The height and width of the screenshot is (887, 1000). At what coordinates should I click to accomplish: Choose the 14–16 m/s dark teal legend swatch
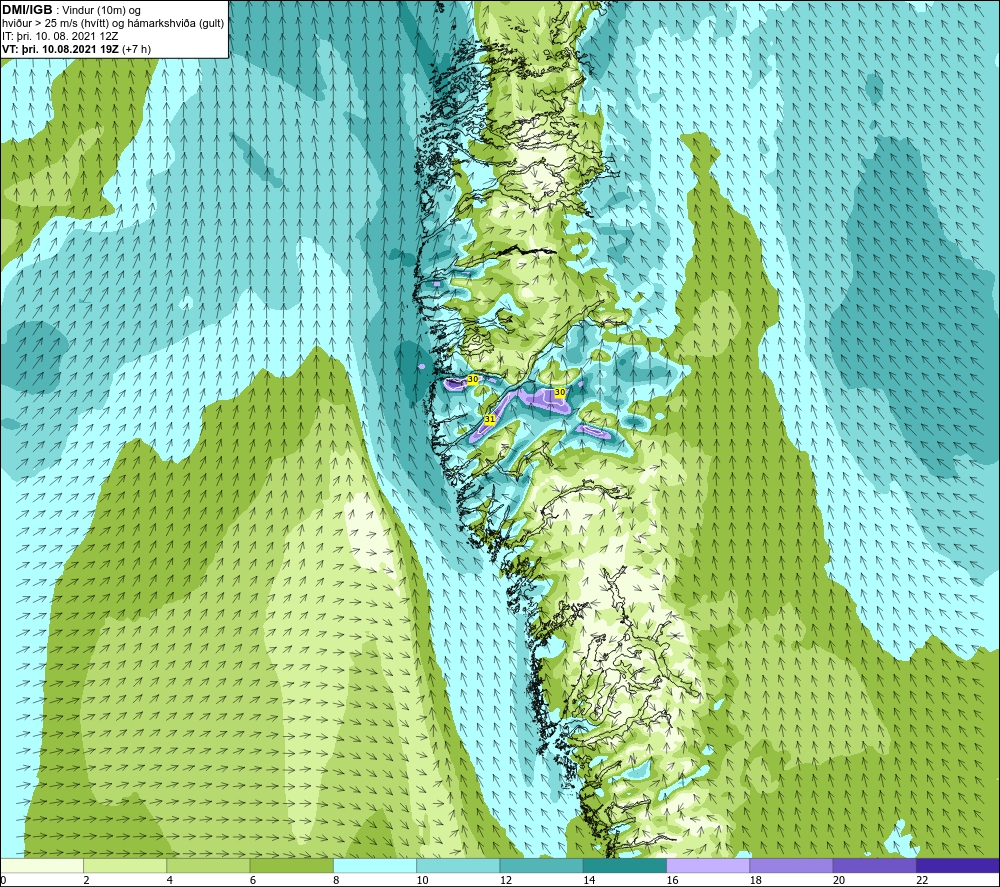point(625,865)
